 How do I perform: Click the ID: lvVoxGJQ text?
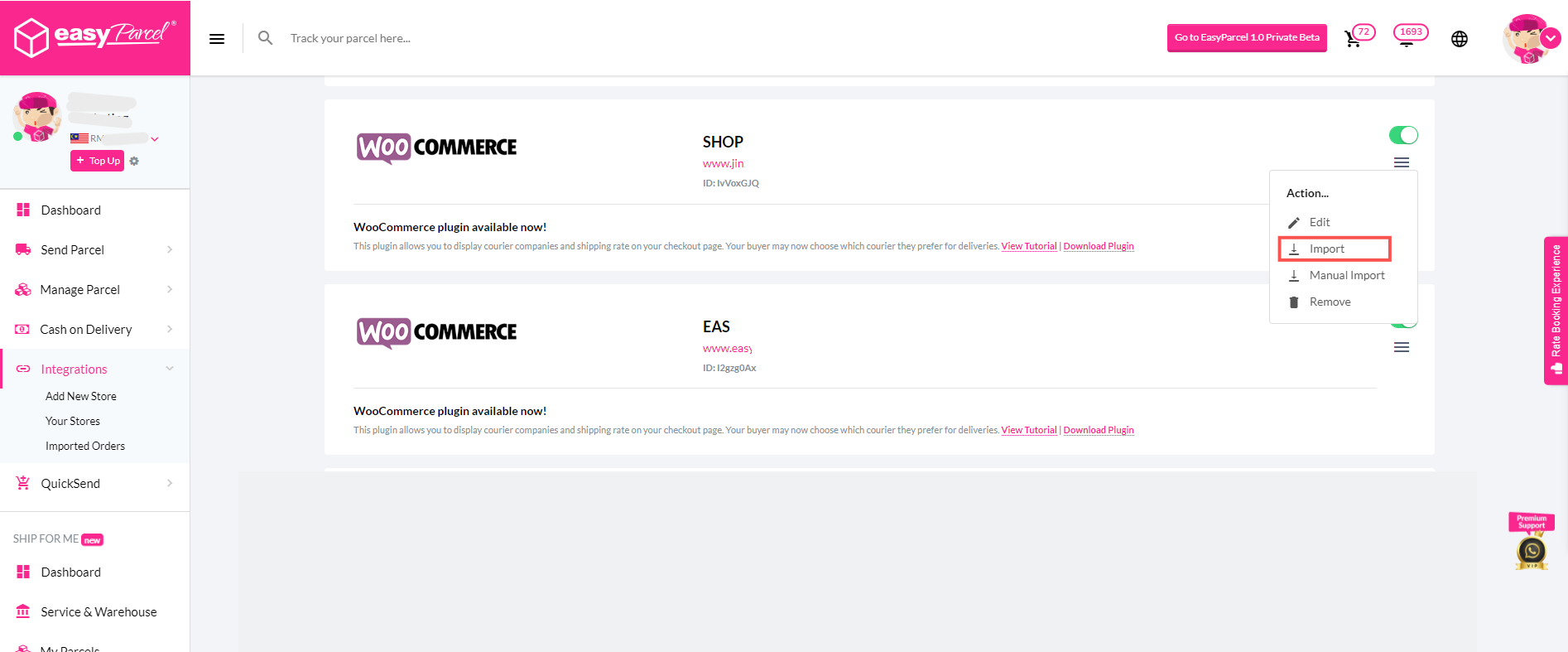(x=731, y=183)
